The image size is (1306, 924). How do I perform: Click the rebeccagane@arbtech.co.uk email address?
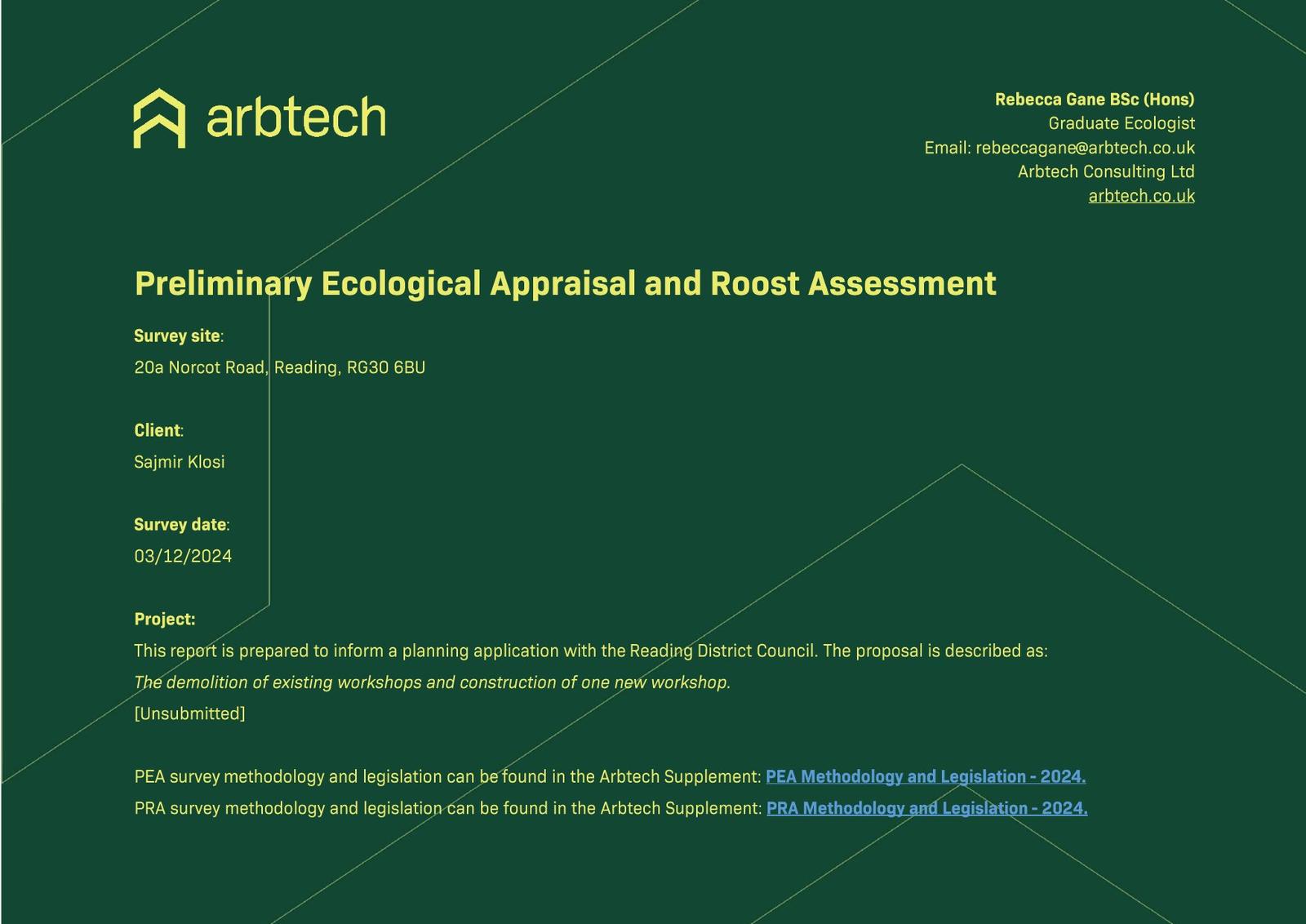click(1084, 148)
